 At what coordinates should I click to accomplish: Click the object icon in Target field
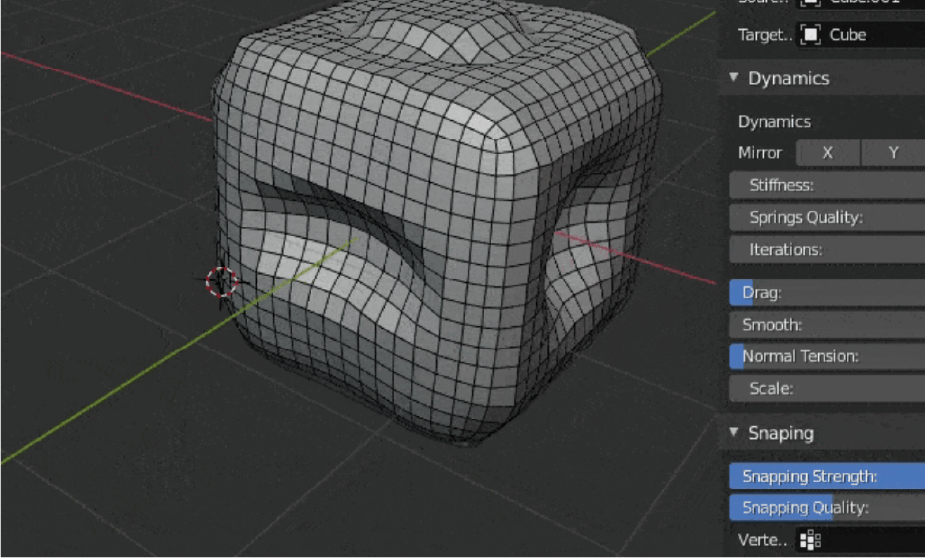[x=811, y=35]
